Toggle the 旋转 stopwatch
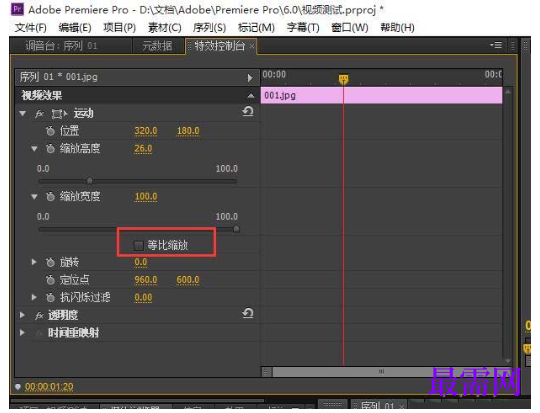 [x=50, y=262]
